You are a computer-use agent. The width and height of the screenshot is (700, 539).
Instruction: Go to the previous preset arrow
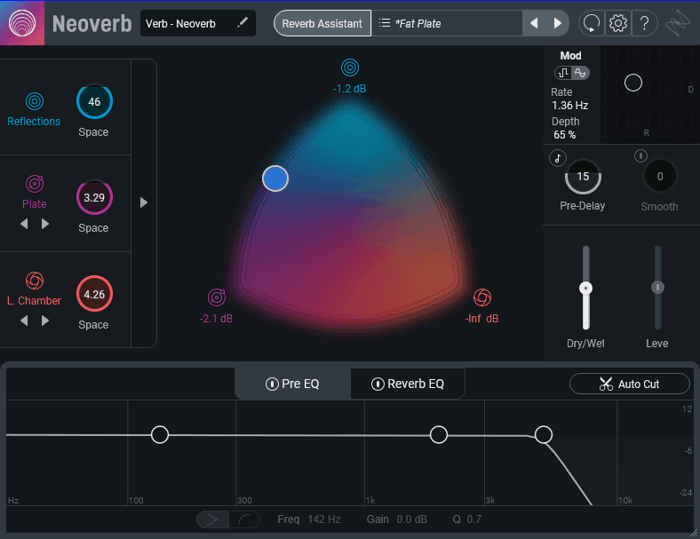coord(534,23)
